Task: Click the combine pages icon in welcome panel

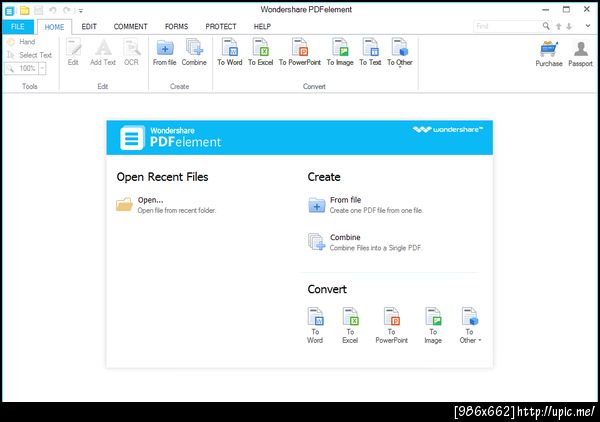Action: coord(316,242)
